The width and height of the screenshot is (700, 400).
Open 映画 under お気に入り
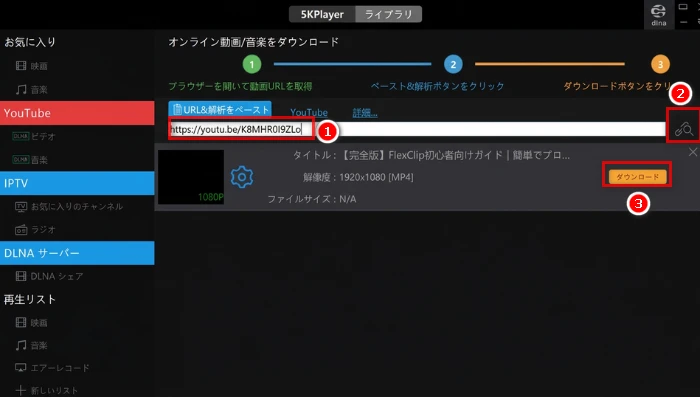pos(39,66)
